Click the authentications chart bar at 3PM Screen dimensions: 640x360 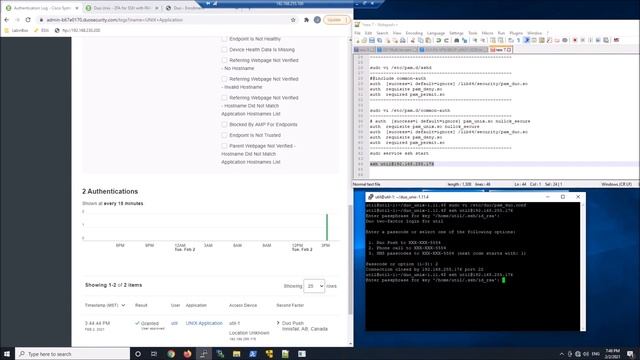327,227
